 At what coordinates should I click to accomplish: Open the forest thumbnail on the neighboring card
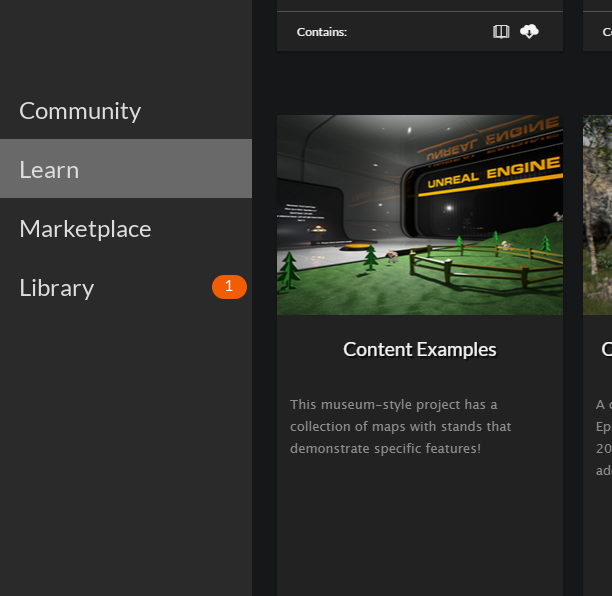coord(597,215)
